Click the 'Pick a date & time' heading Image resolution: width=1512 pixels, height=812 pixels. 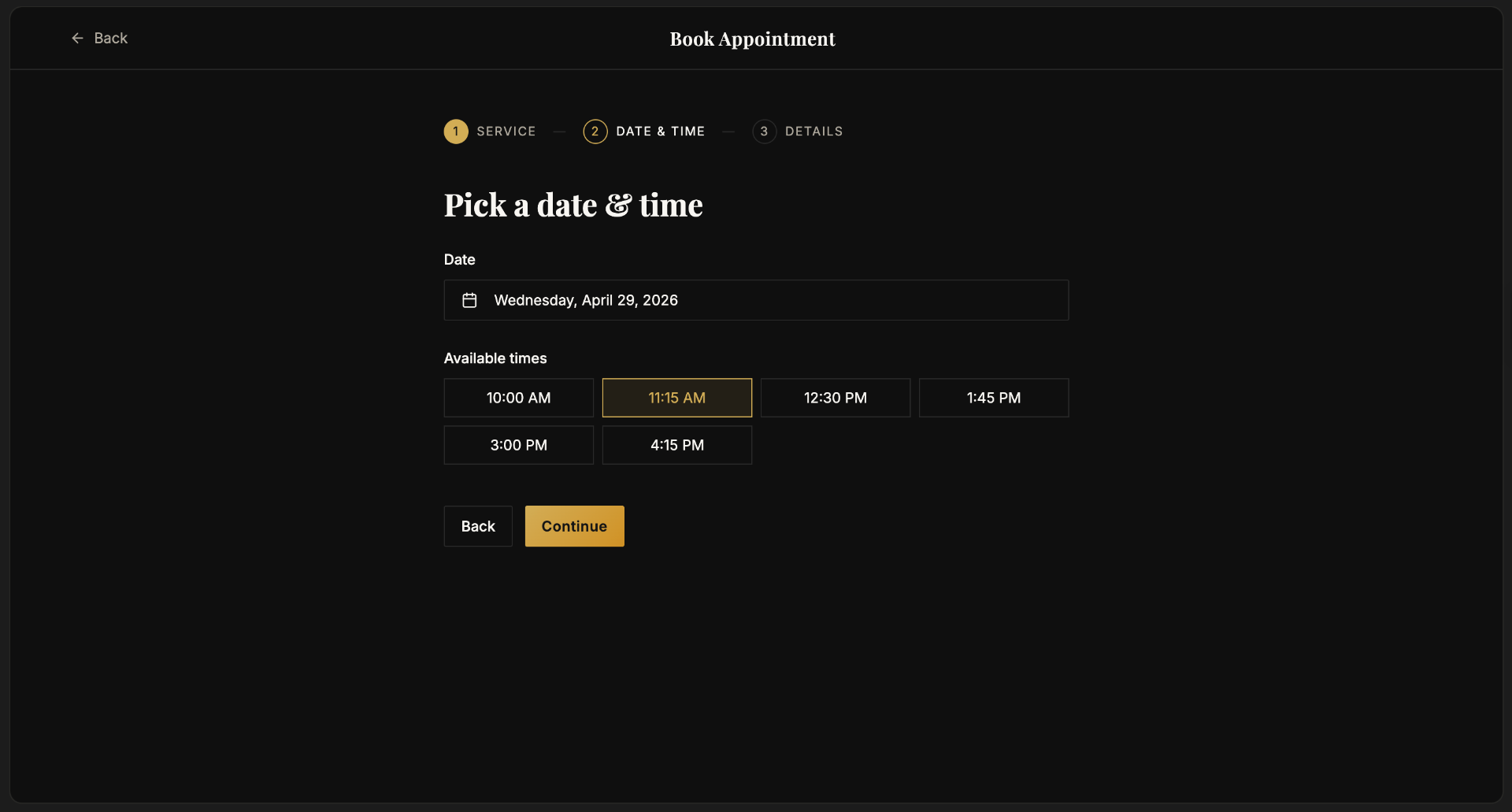pos(573,205)
